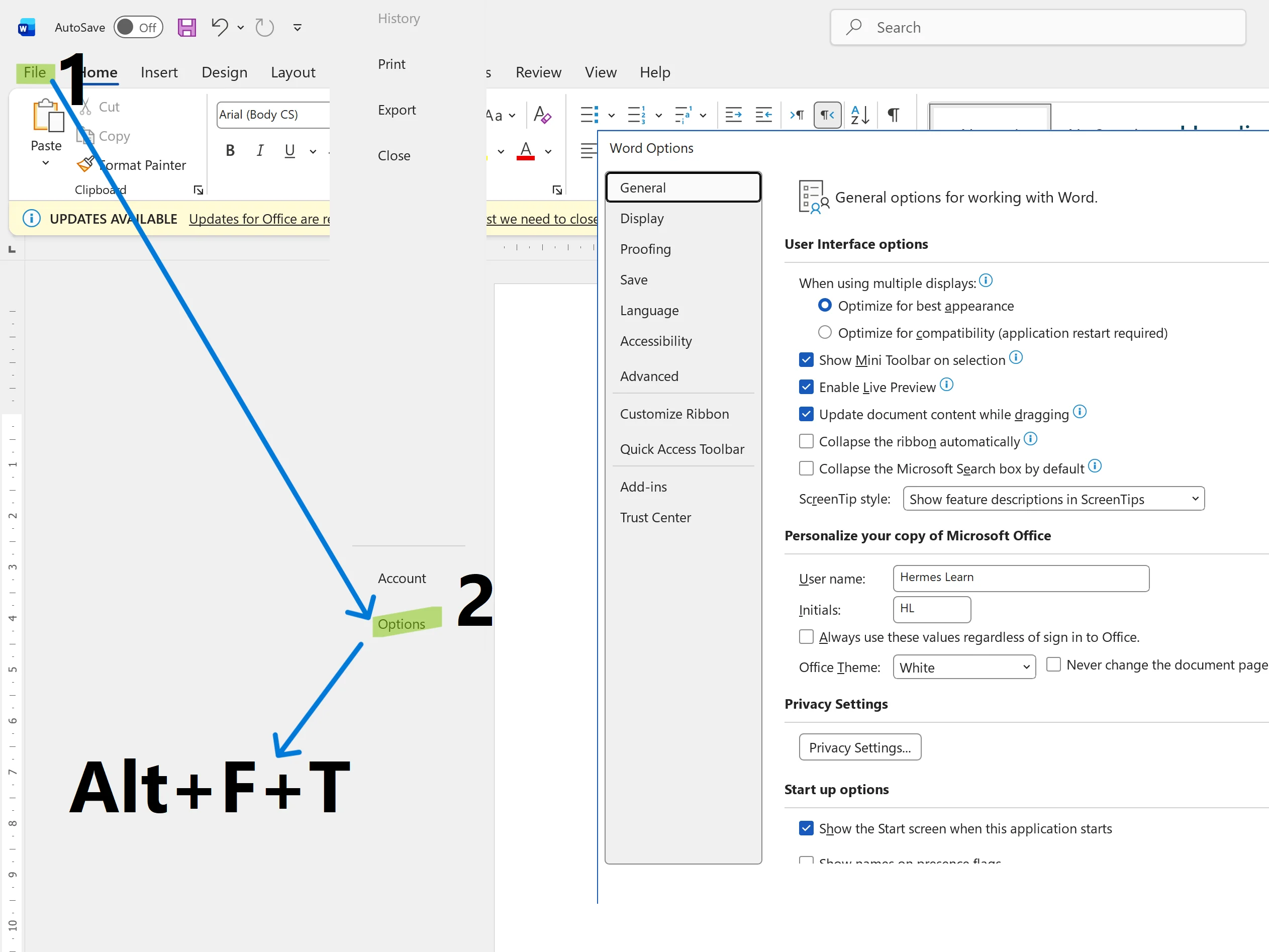Open Account in the File menu
Screen dimensions: 1269x952
coord(402,579)
